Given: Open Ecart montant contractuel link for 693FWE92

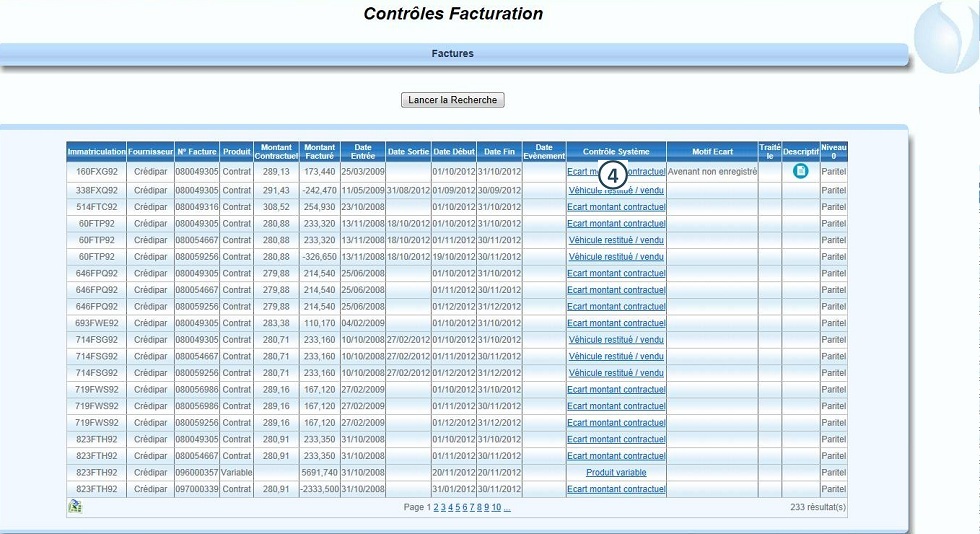Looking at the screenshot, I should tap(616, 323).
